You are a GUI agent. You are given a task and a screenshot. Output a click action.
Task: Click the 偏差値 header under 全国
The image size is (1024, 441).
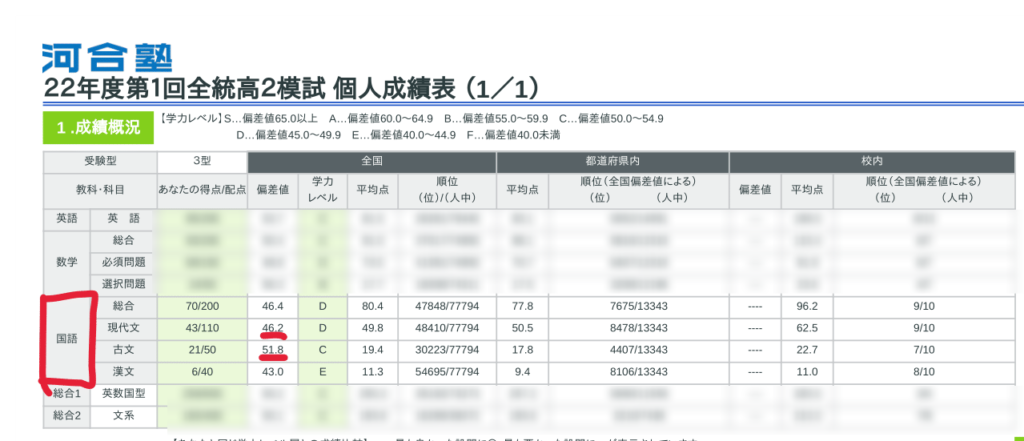272,190
